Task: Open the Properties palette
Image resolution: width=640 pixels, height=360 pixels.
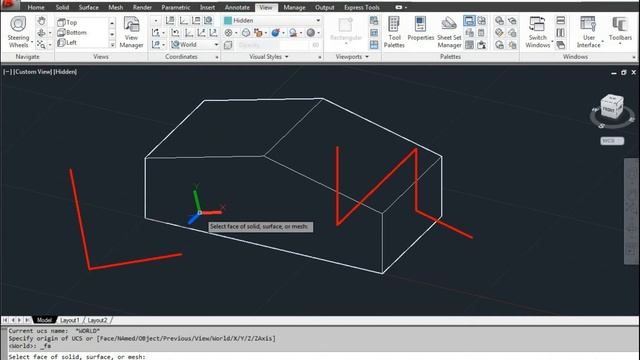Action: pyautogui.click(x=420, y=29)
